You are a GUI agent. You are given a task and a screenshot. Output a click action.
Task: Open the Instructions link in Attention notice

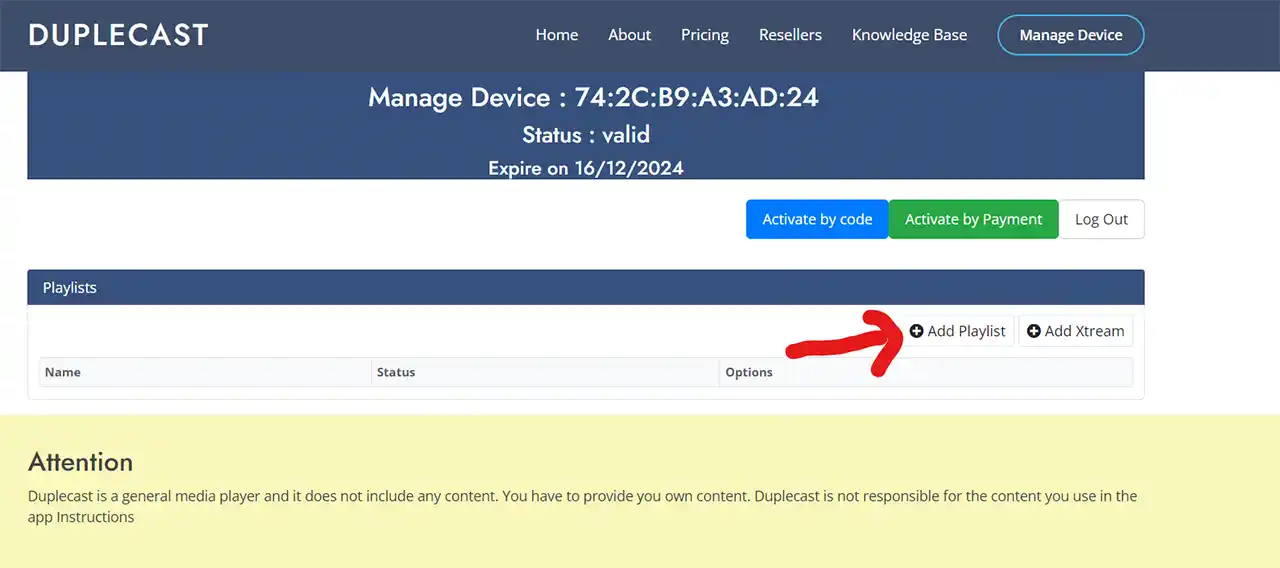coord(95,517)
